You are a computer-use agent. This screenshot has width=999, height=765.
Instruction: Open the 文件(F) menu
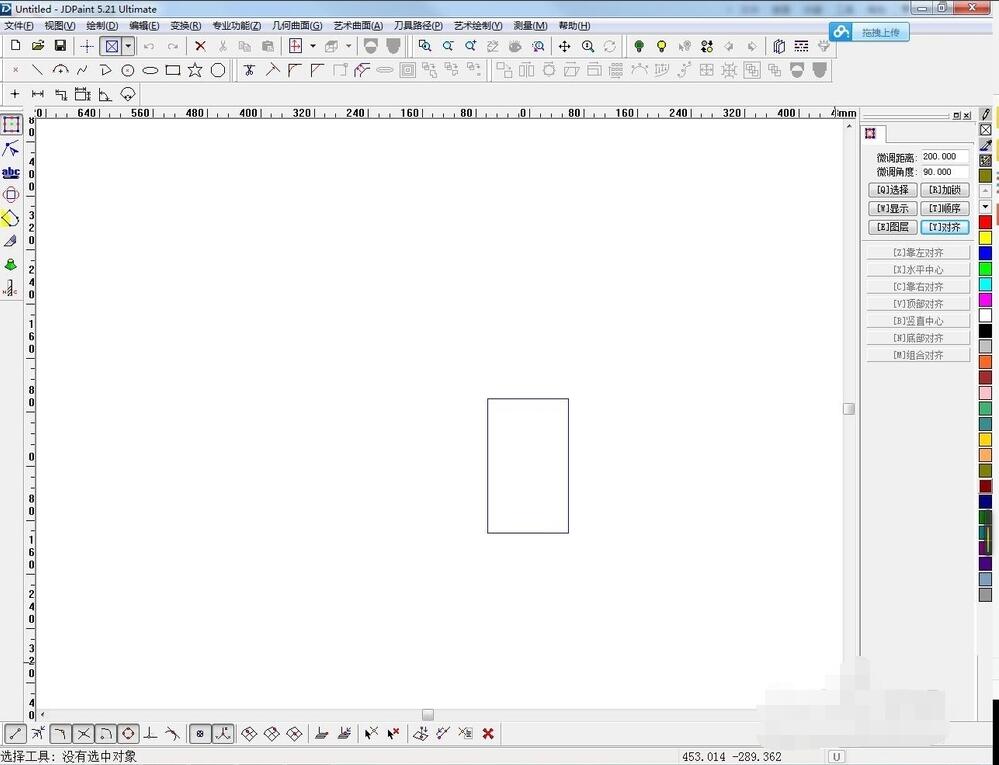pyautogui.click(x=19, y=25)
